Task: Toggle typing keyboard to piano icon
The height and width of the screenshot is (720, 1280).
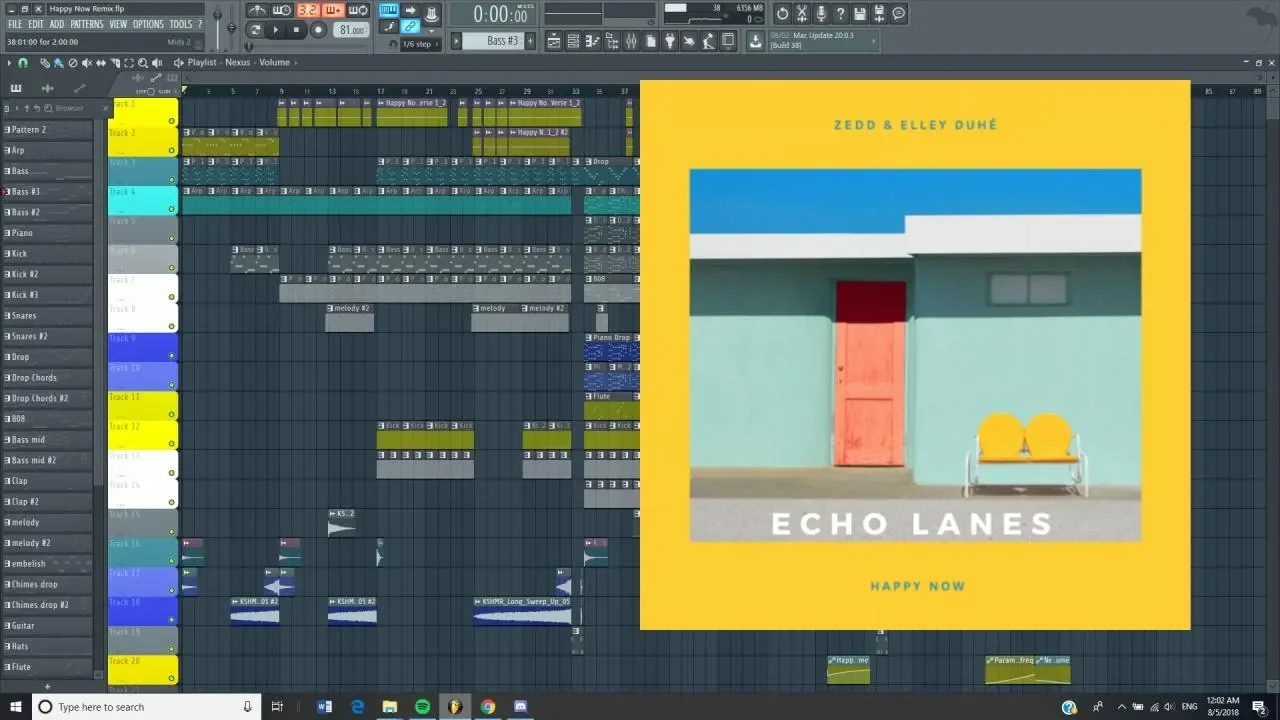Action: [388, 10]
